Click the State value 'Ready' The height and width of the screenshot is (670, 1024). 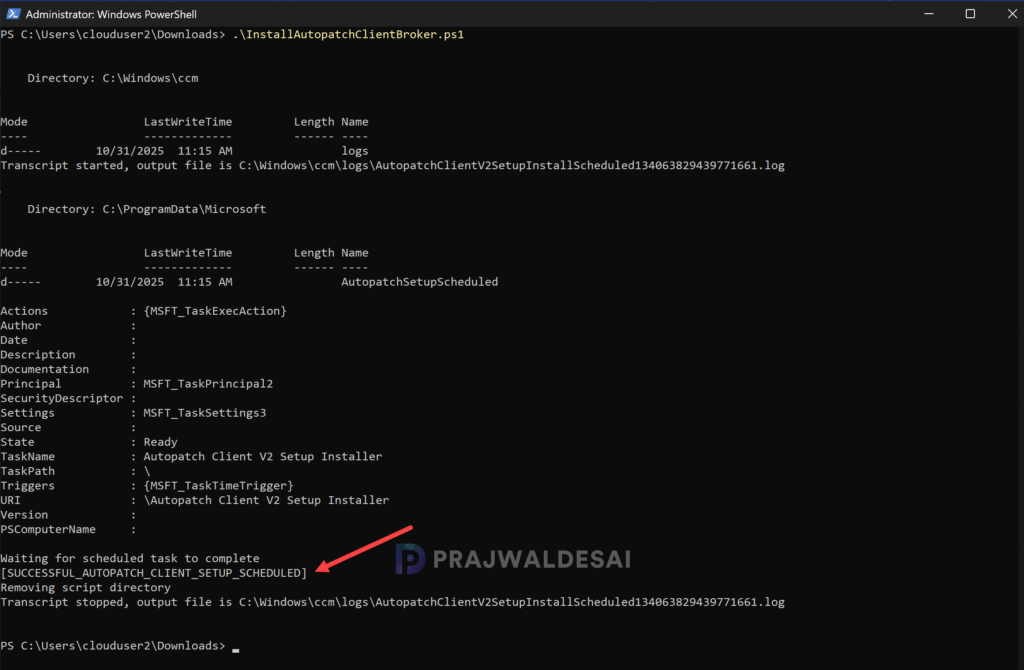(160, 442)
